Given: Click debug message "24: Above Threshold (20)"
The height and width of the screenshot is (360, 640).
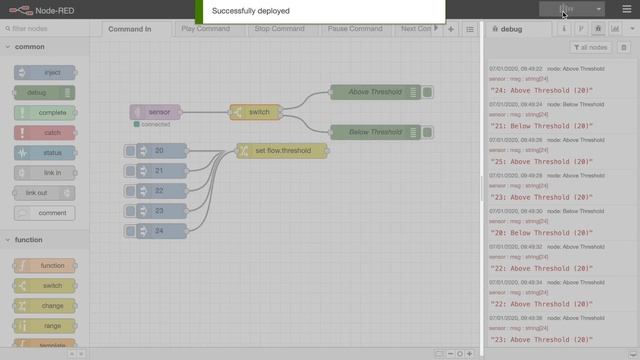Looking at the screenshot, I should pos(541,91).
